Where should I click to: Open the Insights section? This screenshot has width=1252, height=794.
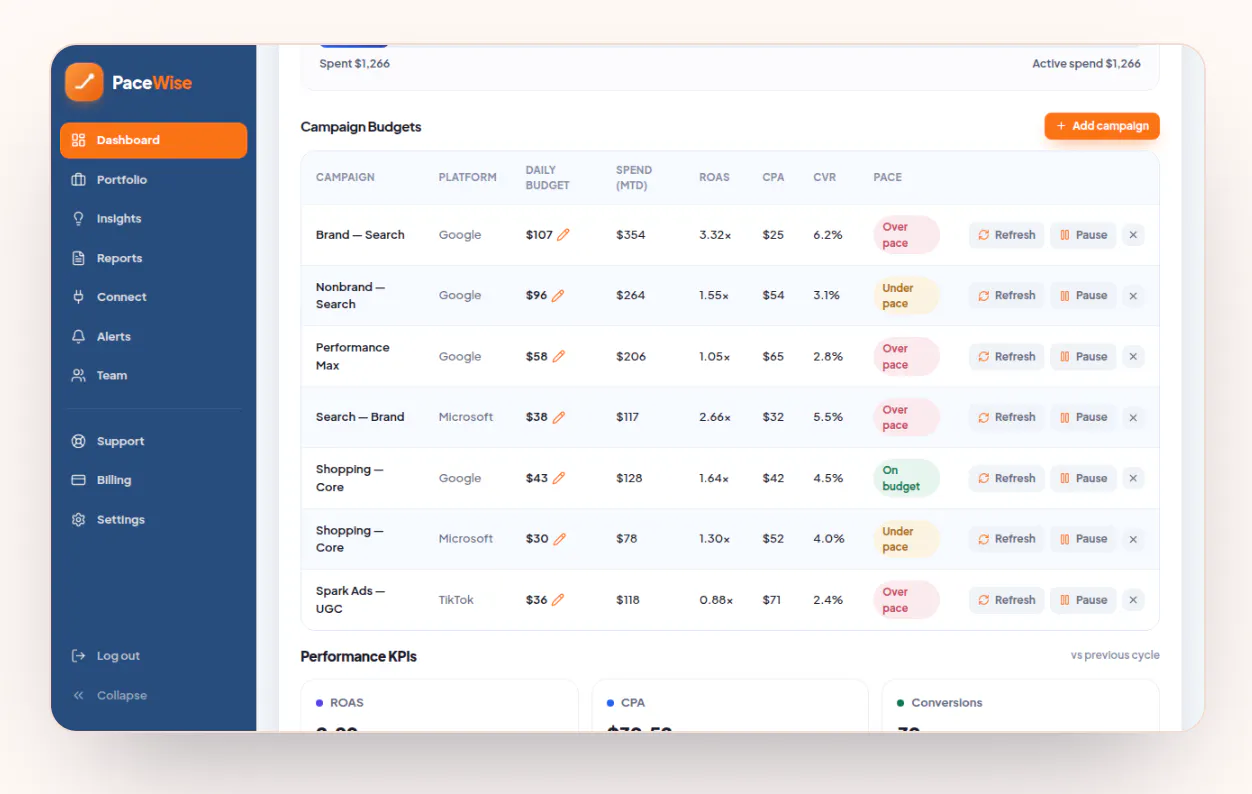click(x=153, y=219)
